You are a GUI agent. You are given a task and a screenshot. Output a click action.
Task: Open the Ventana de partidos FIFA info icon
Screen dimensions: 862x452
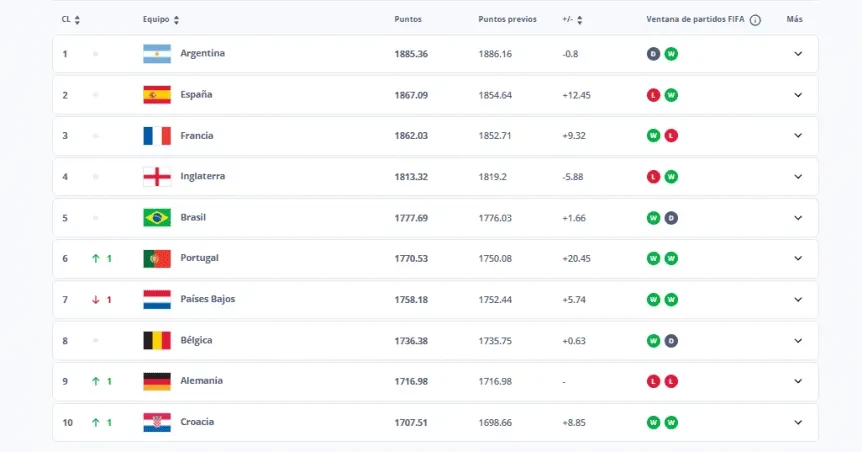pos(755,20)
